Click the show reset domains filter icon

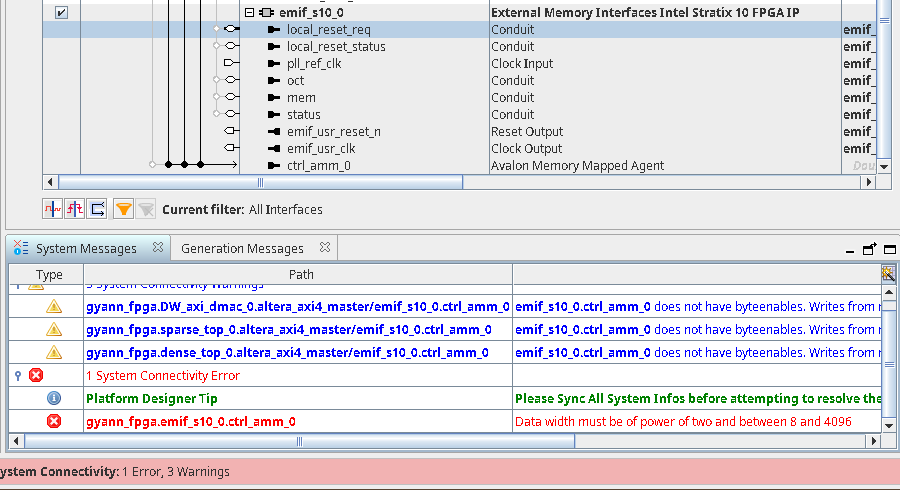pos(75,209)
